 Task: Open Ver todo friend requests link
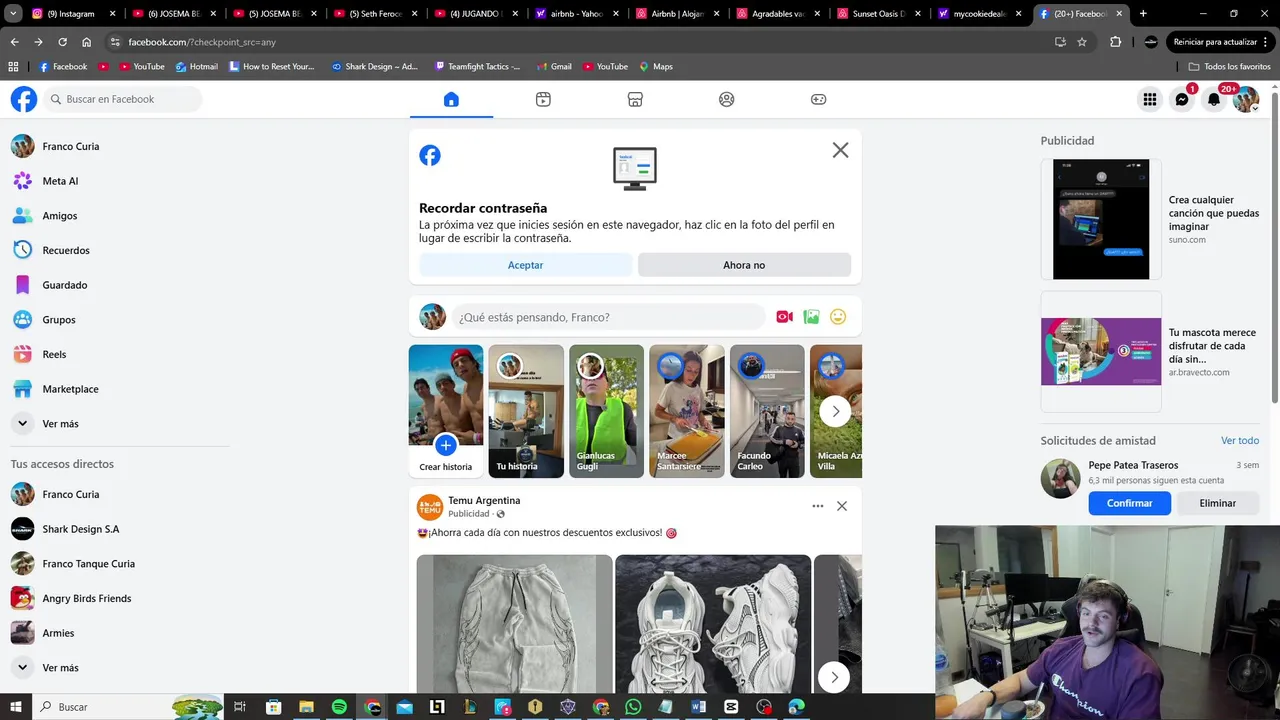1240,440
